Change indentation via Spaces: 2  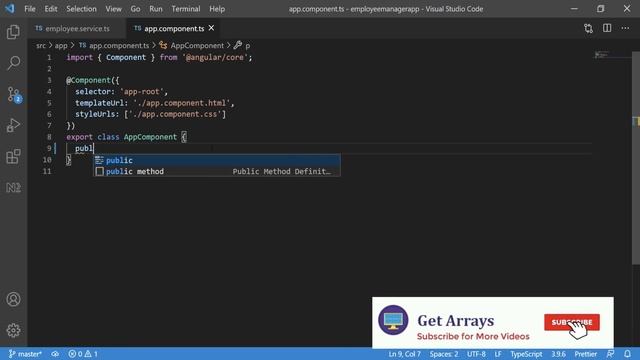[x=444, y=354]
